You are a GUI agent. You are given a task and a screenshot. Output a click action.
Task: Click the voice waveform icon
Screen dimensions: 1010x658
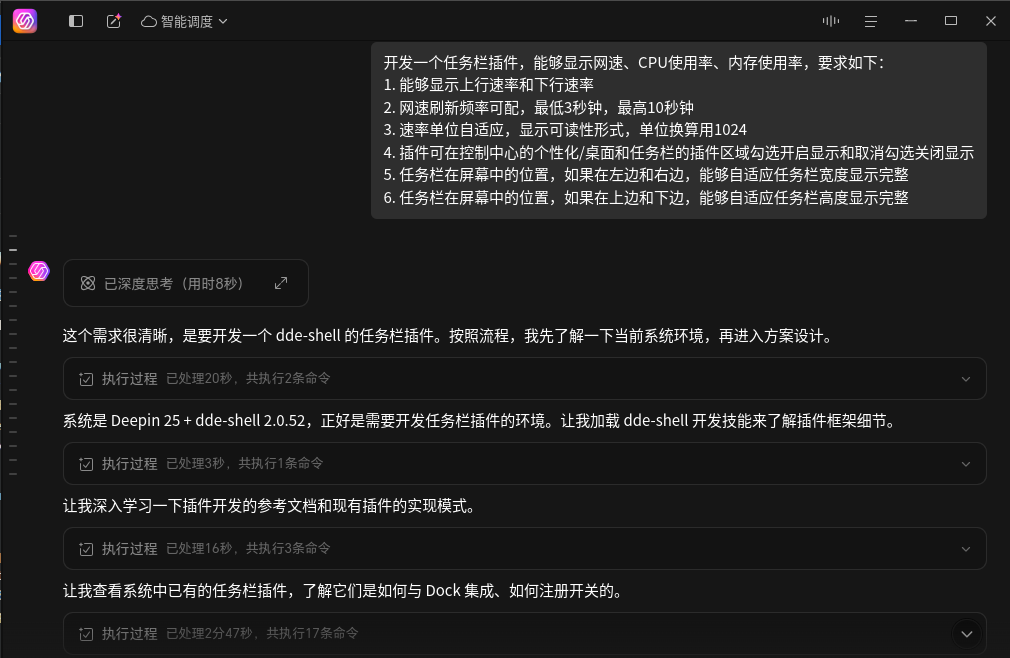831,21
